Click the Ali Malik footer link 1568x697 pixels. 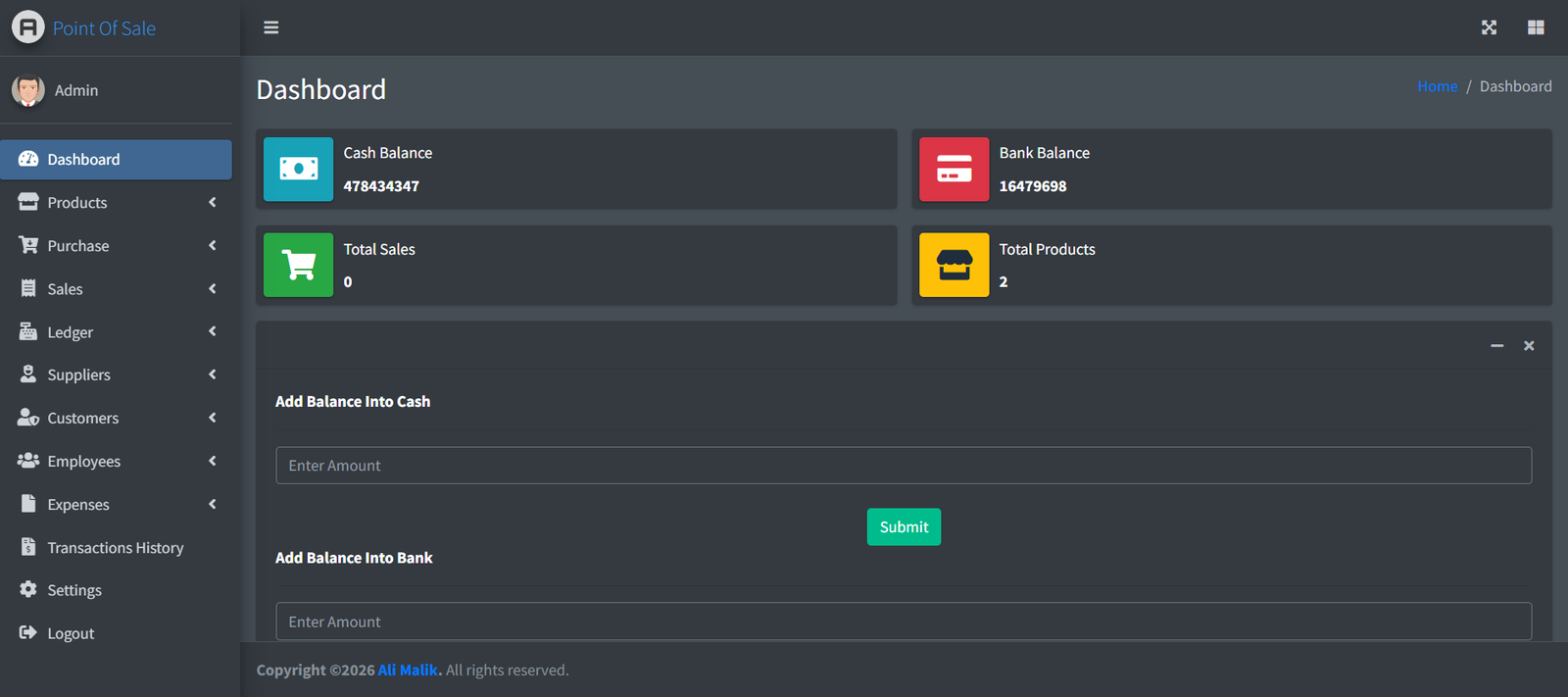pos(408,670)
